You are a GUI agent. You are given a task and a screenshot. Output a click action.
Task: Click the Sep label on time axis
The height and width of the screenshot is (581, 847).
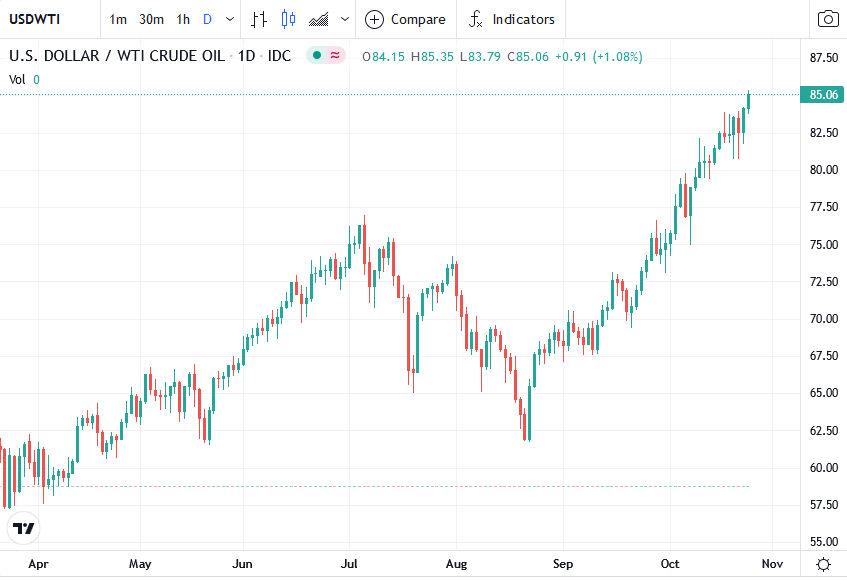pos(563,564)
